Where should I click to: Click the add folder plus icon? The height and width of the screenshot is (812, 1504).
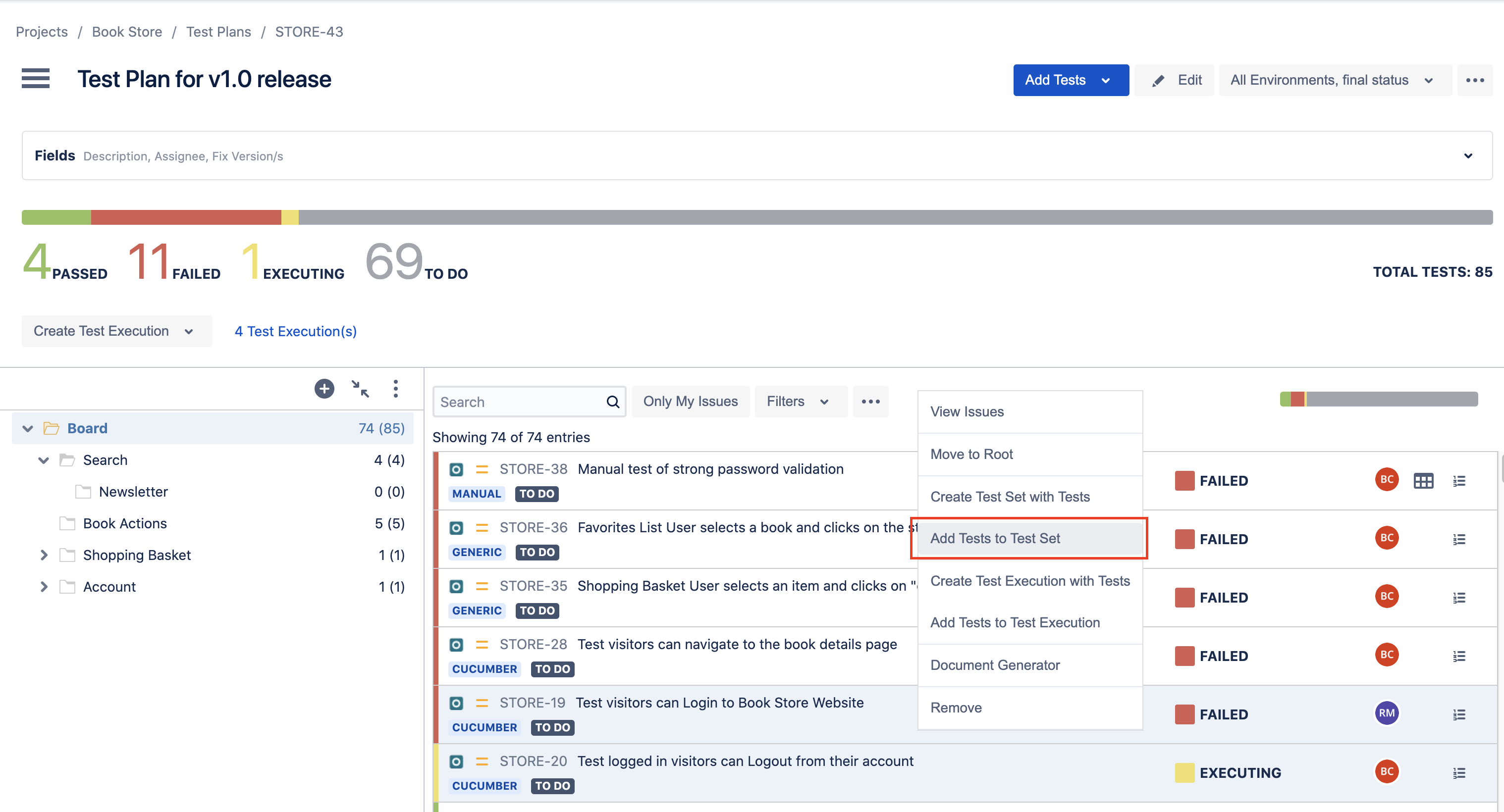[x=324, y=389]
